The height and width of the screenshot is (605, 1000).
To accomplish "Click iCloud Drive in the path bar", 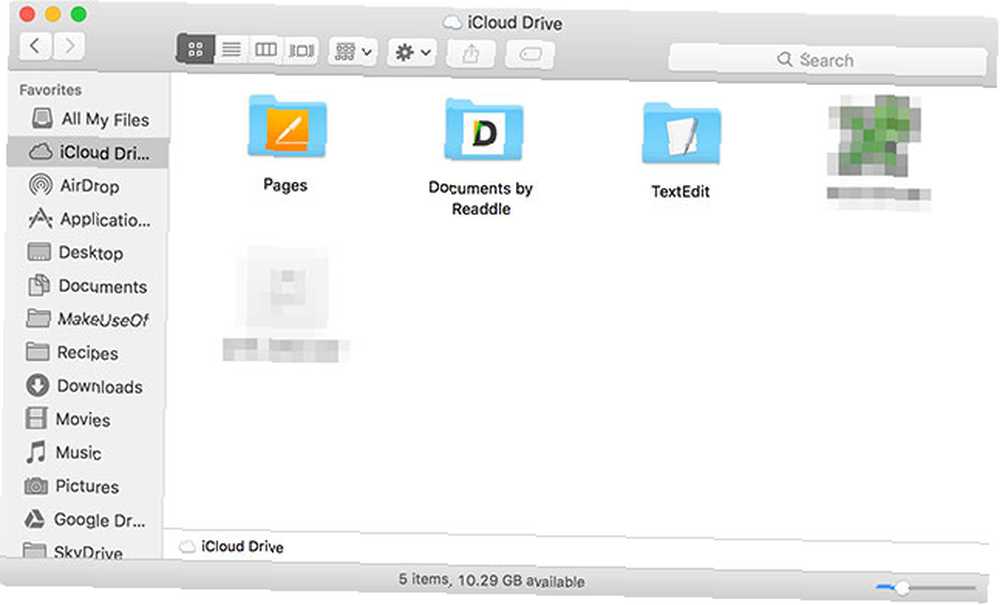I will (232, 547).
